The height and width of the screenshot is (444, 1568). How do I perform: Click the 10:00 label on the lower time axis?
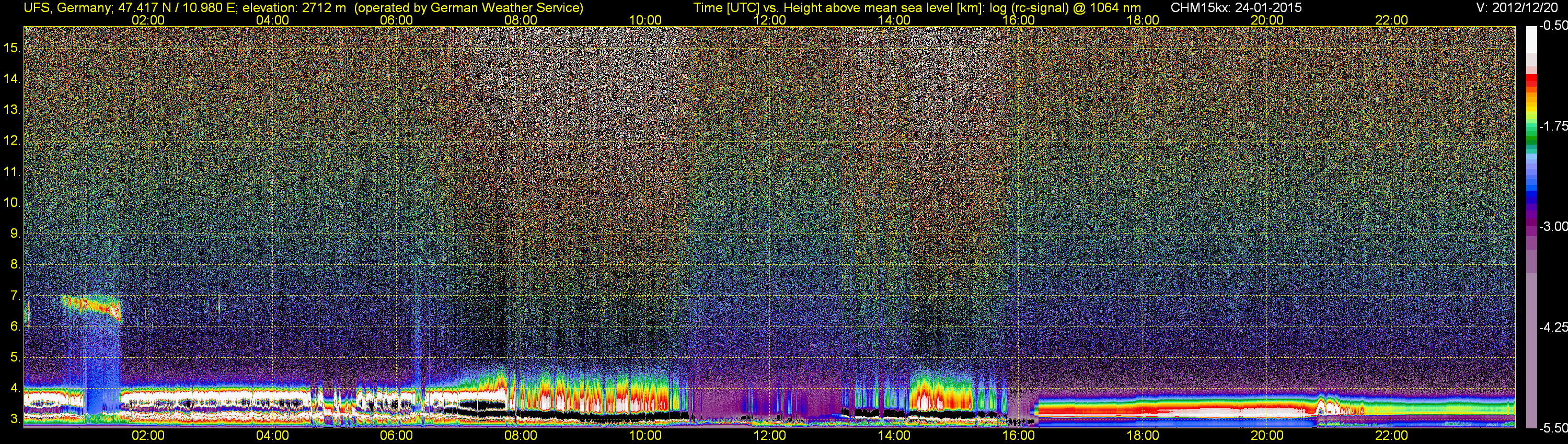pos(645,436)
